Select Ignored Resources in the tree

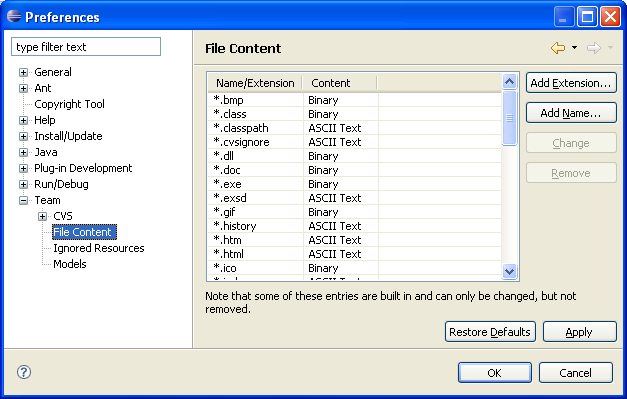pos(99,248)
